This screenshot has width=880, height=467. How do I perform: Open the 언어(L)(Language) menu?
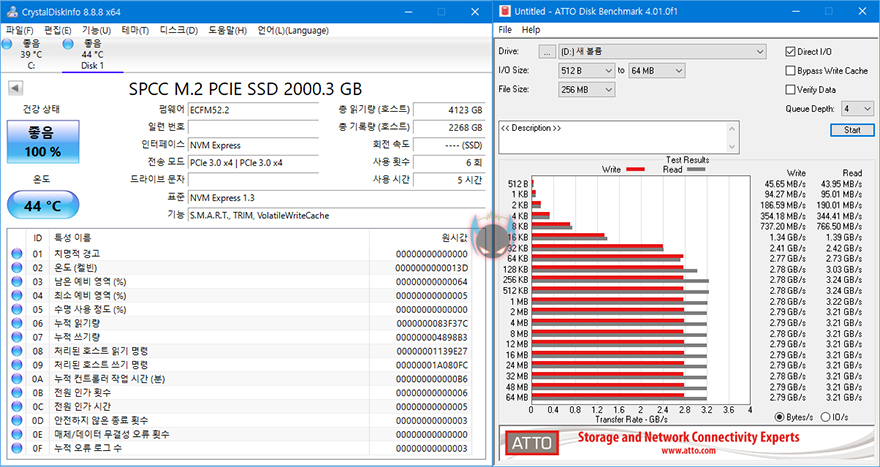(293, 30)
